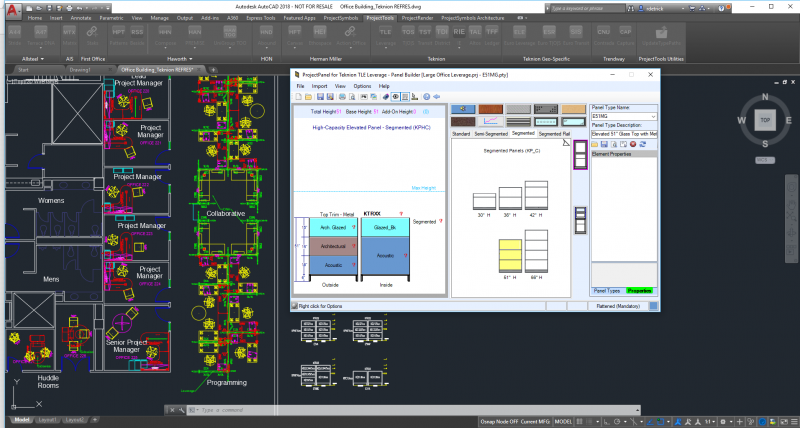The height and width of the screenshot is (428, 800).
Task: Click the New file icon in Panel Builder
Action: tap(299, 97)
